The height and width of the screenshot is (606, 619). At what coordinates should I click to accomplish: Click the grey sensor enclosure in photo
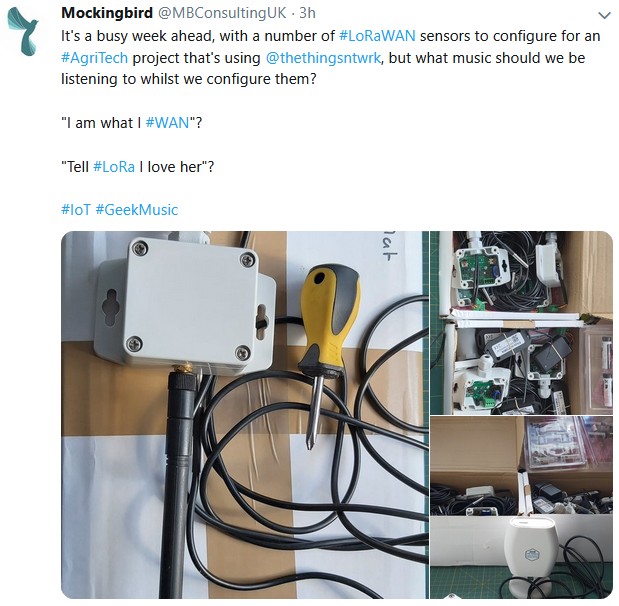[184, 306]
